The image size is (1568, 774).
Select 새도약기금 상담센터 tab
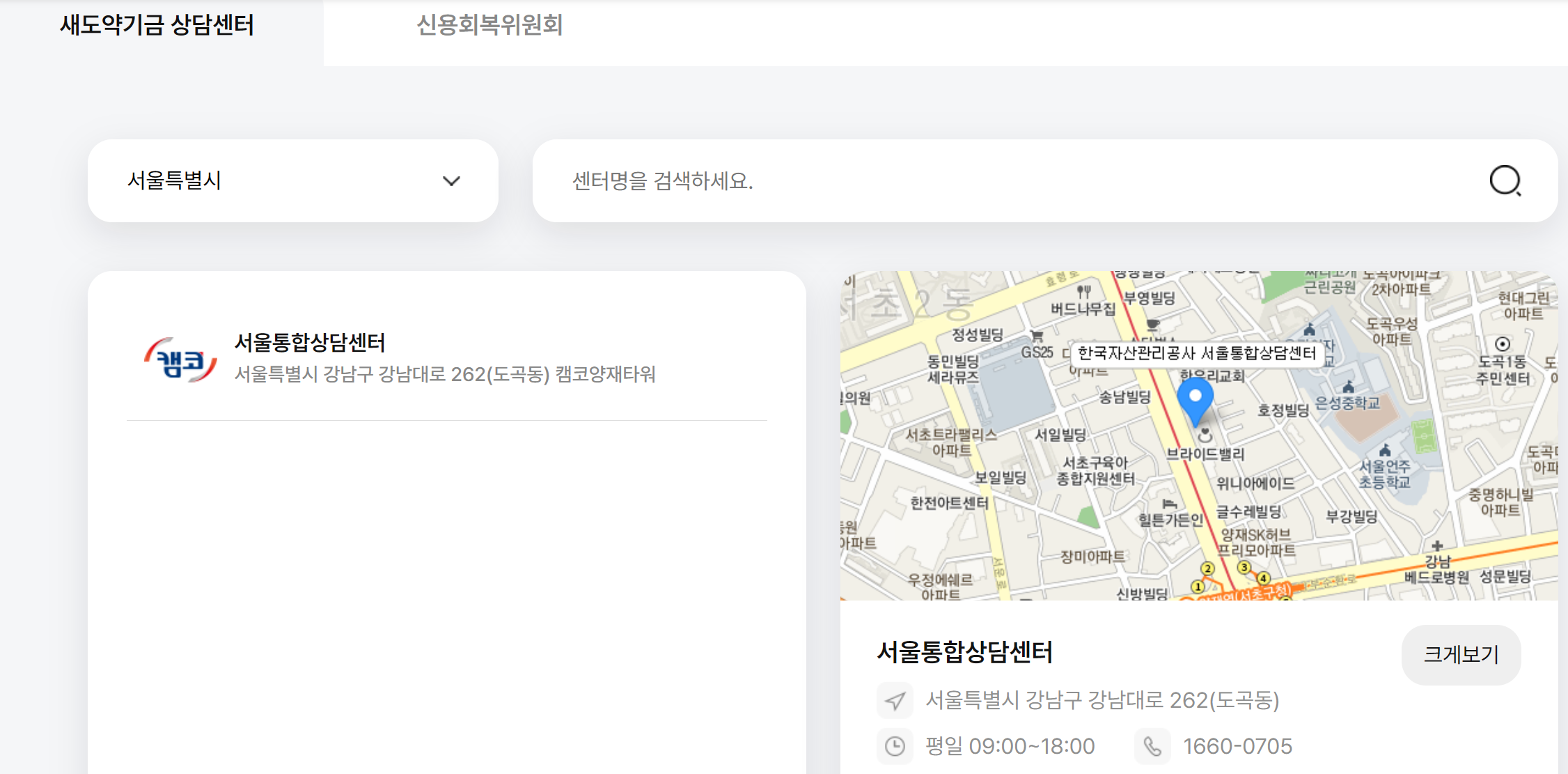point(157,26)
